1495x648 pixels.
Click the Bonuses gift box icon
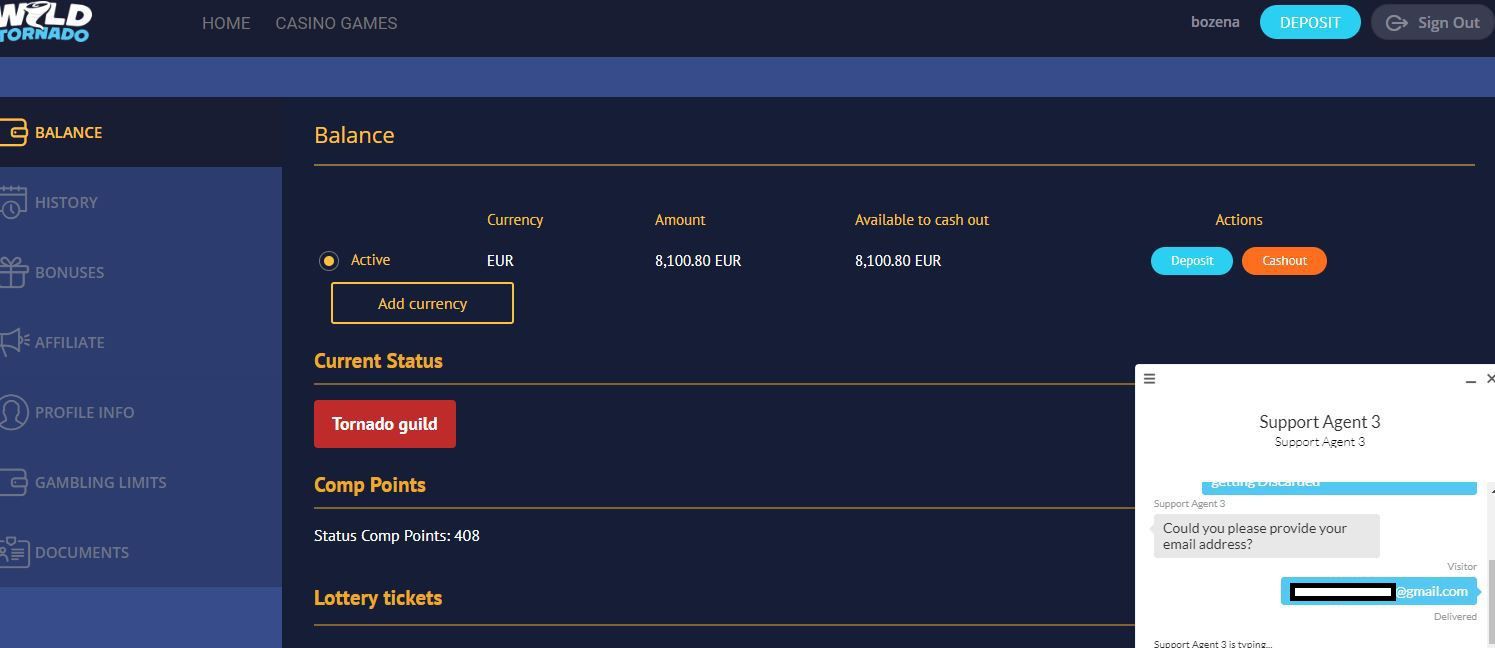tap(13, 272)
